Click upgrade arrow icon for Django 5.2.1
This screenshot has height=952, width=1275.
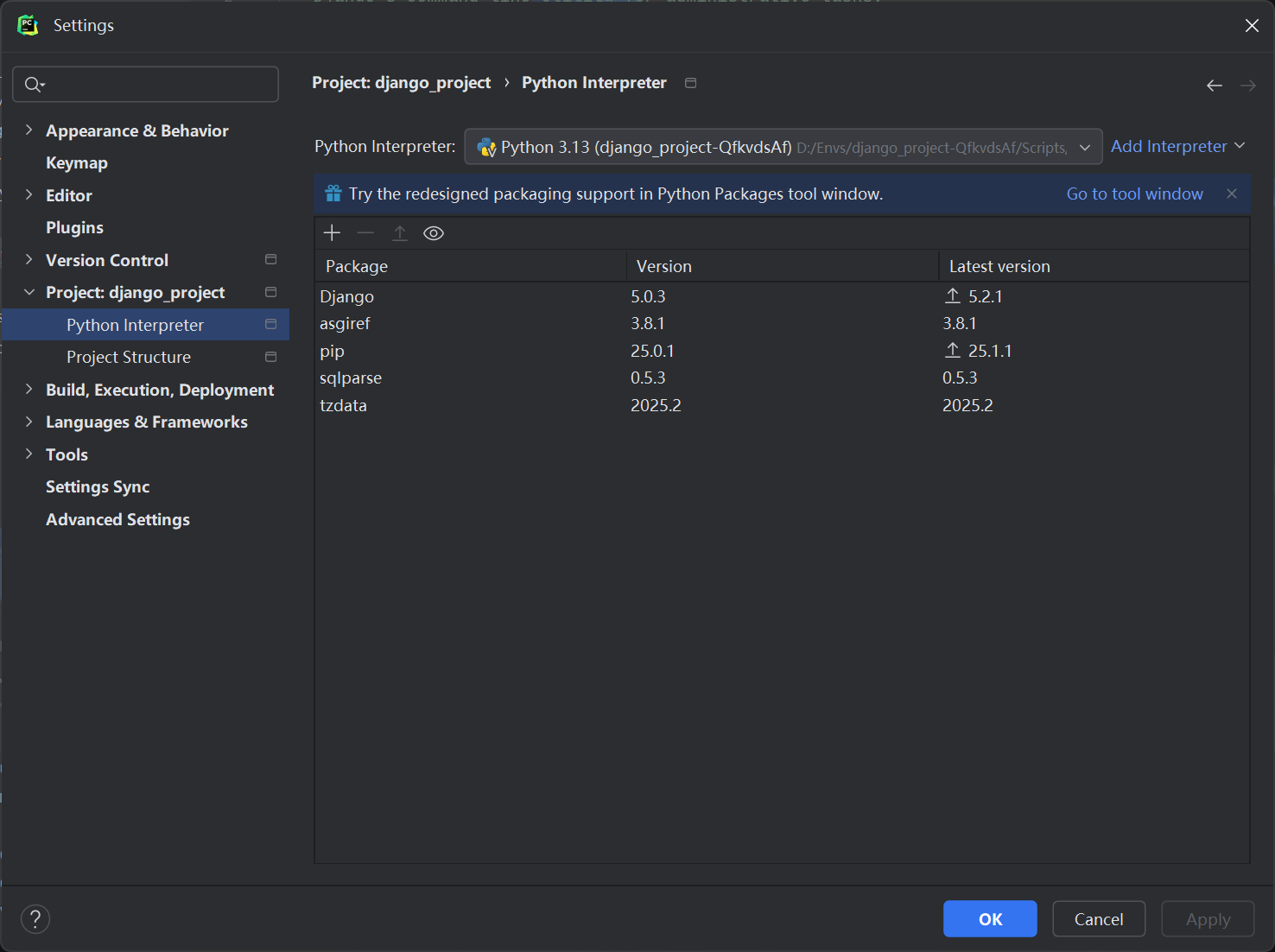pos(953,295)
